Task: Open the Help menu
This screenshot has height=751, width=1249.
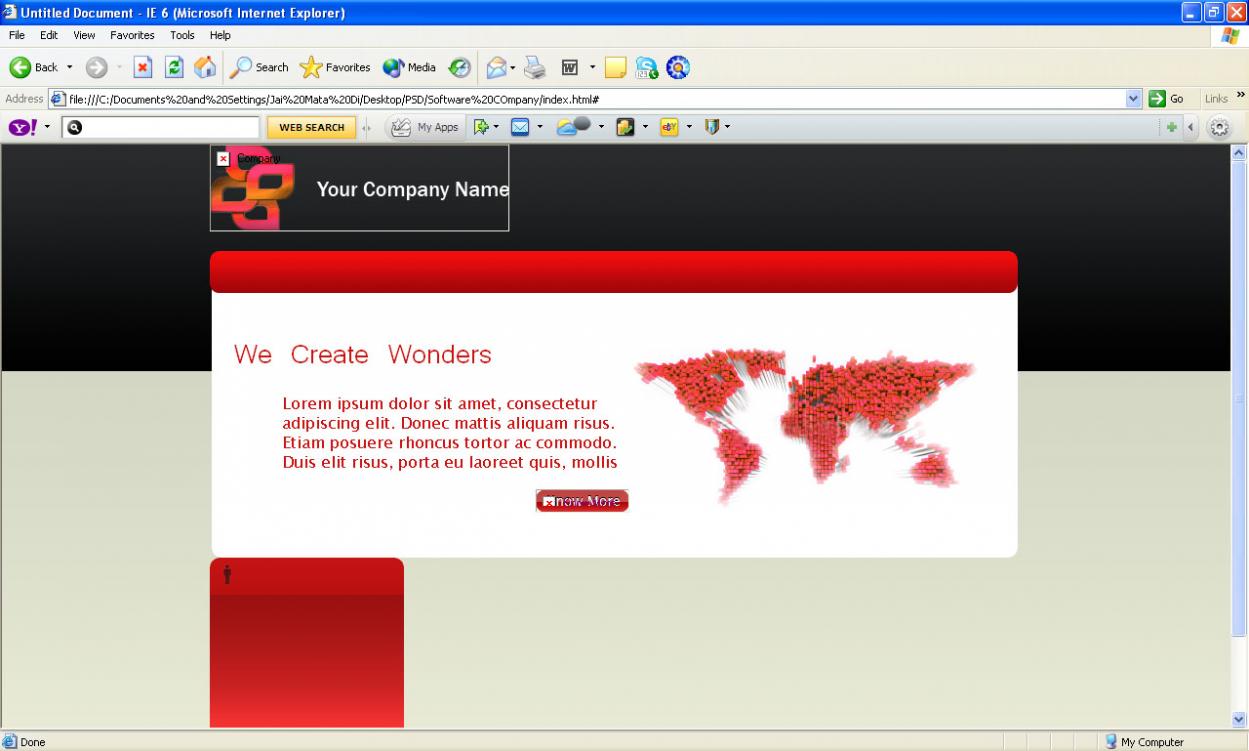Action: pos(220,35)
